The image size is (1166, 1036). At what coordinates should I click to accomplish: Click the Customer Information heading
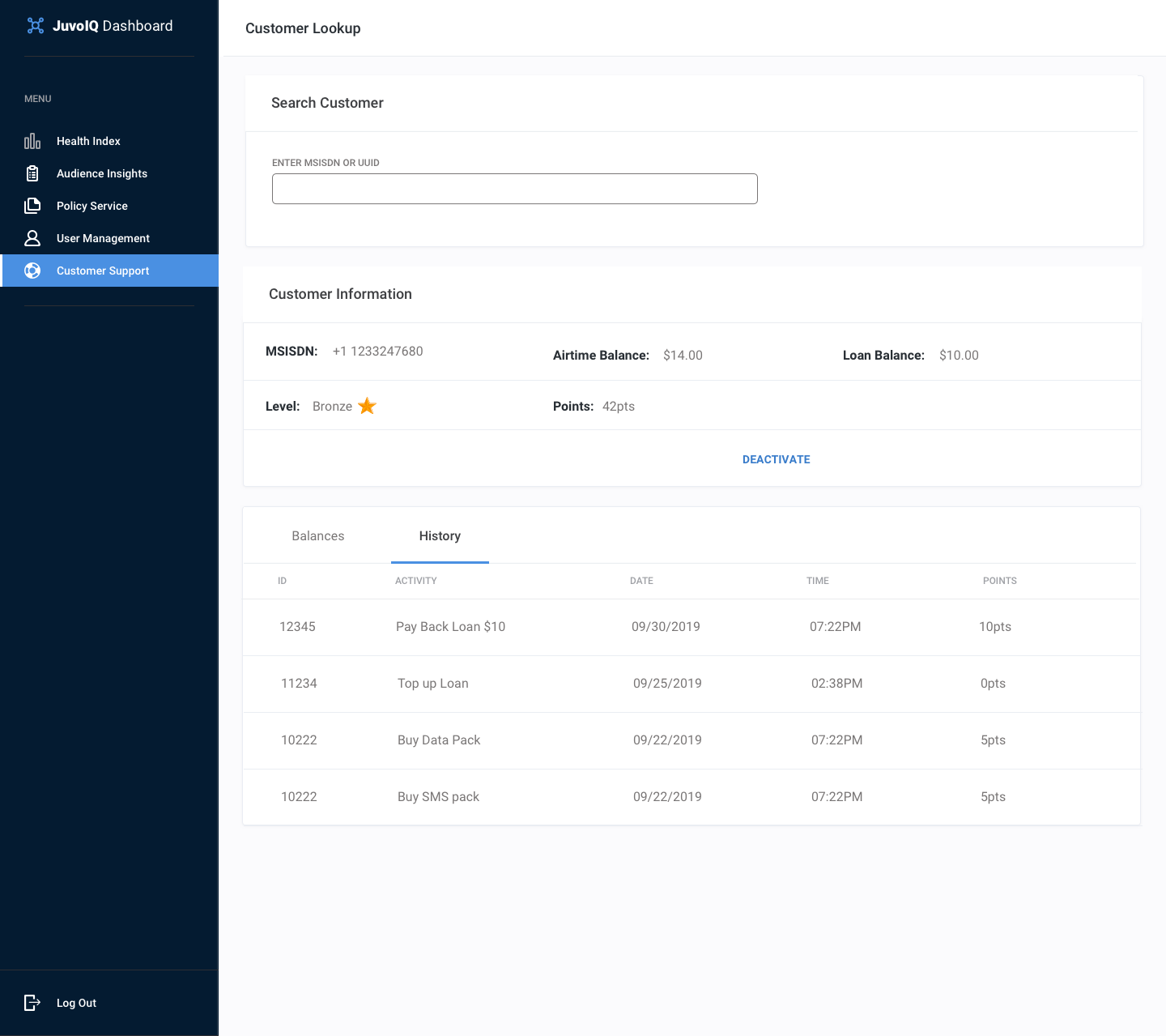click(x=340, y=294)
